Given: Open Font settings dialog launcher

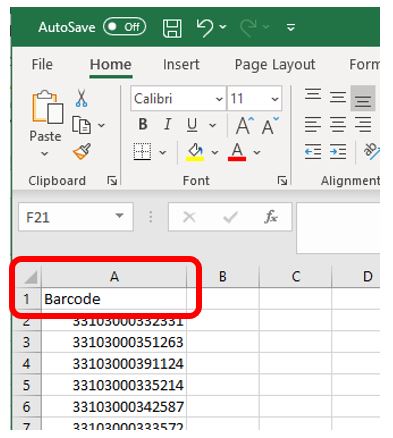Looking at the screenshot, I should click(282, 181).
